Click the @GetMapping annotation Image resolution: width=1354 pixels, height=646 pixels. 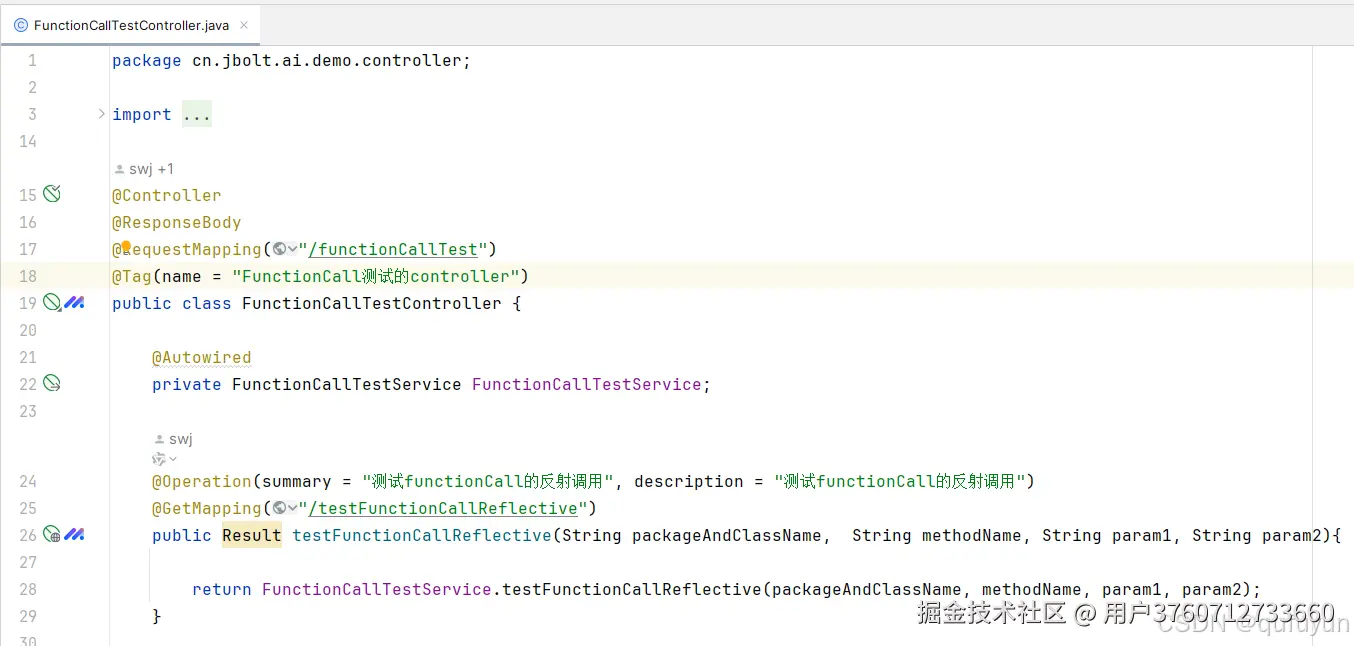click(207, 508)
